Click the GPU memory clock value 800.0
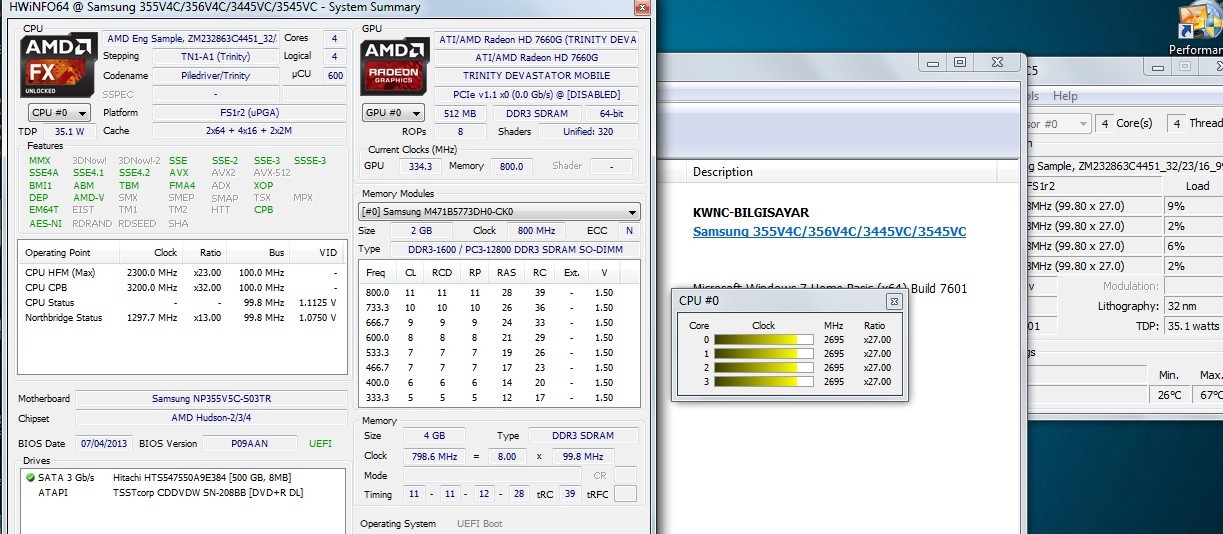 511,166
